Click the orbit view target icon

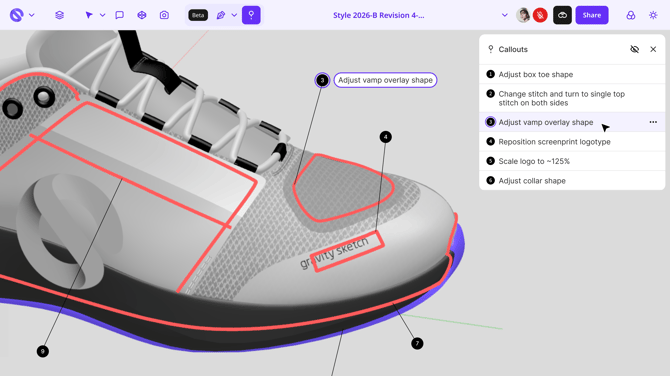142,15
